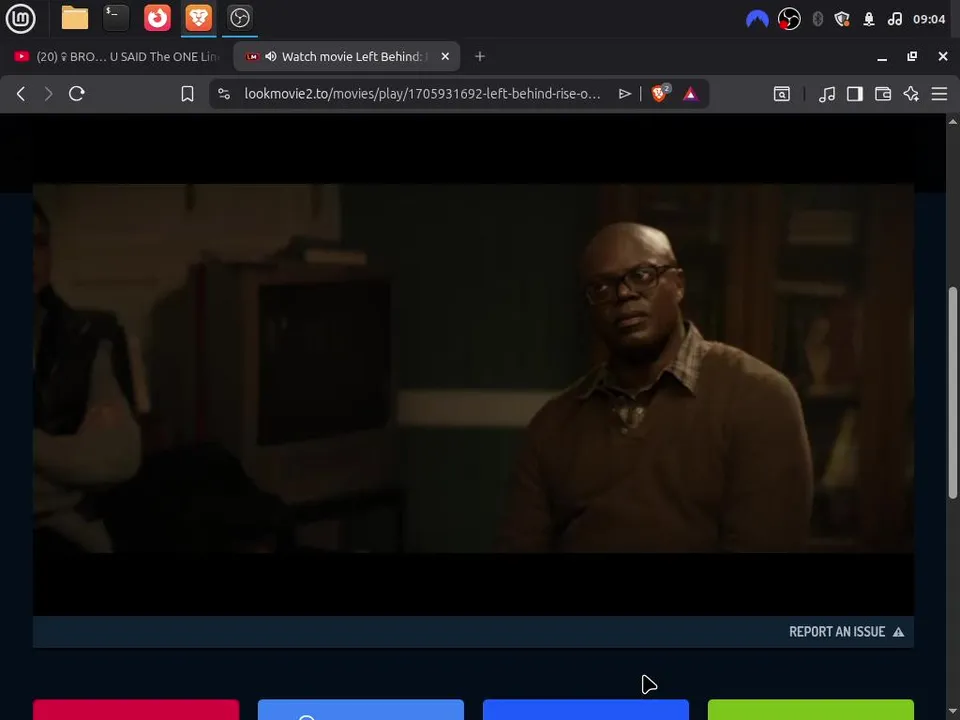
Task: Open the Brave hamburger main menu
Action: pyautogui.click(x=939, y=94)
